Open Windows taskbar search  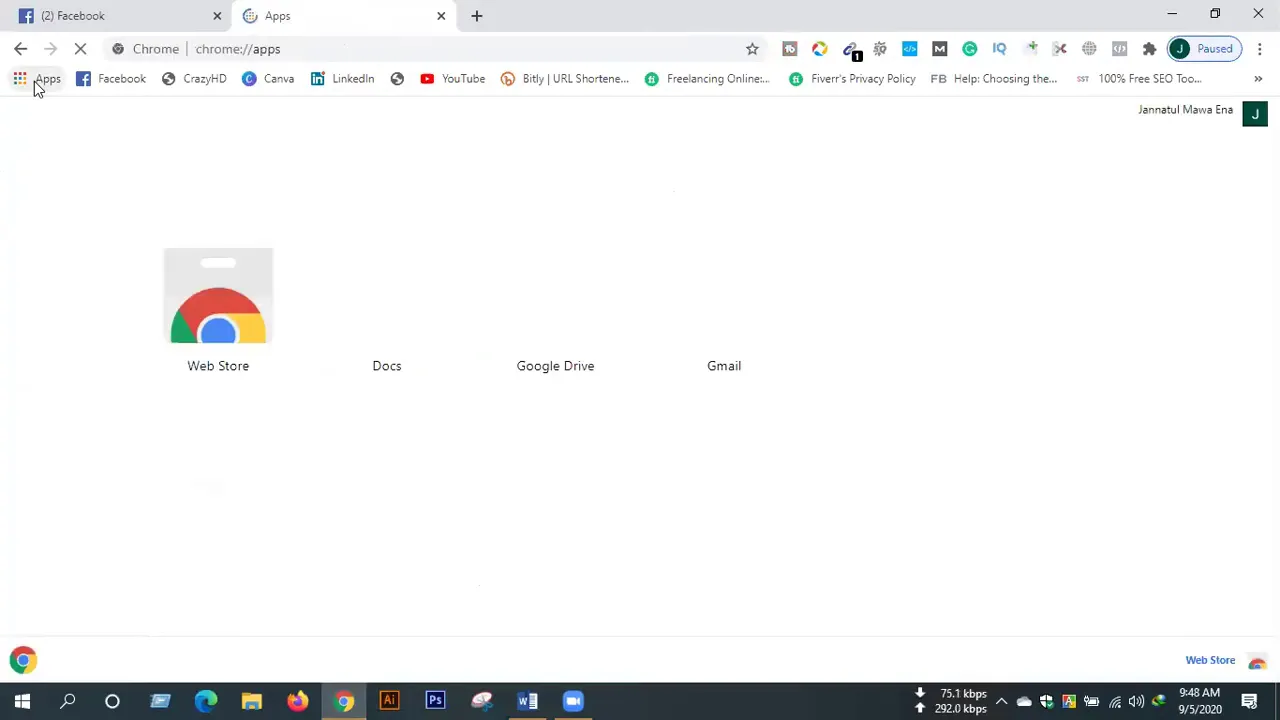click(x=68, y=701)
